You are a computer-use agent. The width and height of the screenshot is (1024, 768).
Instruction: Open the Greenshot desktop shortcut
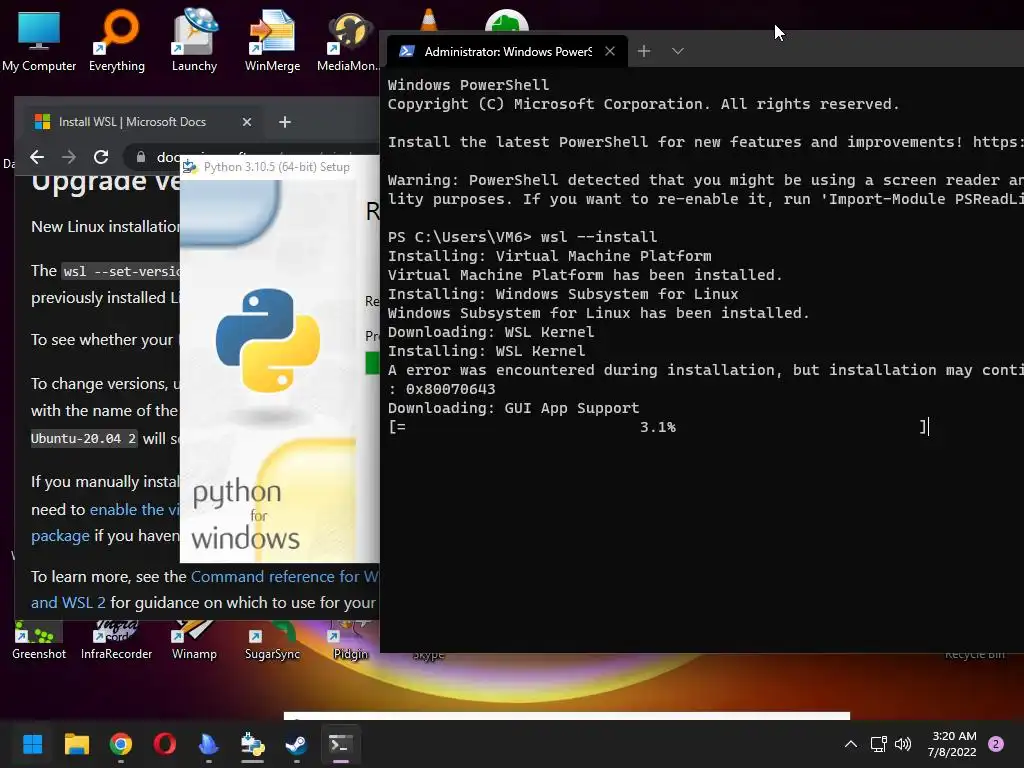point(39,641)
